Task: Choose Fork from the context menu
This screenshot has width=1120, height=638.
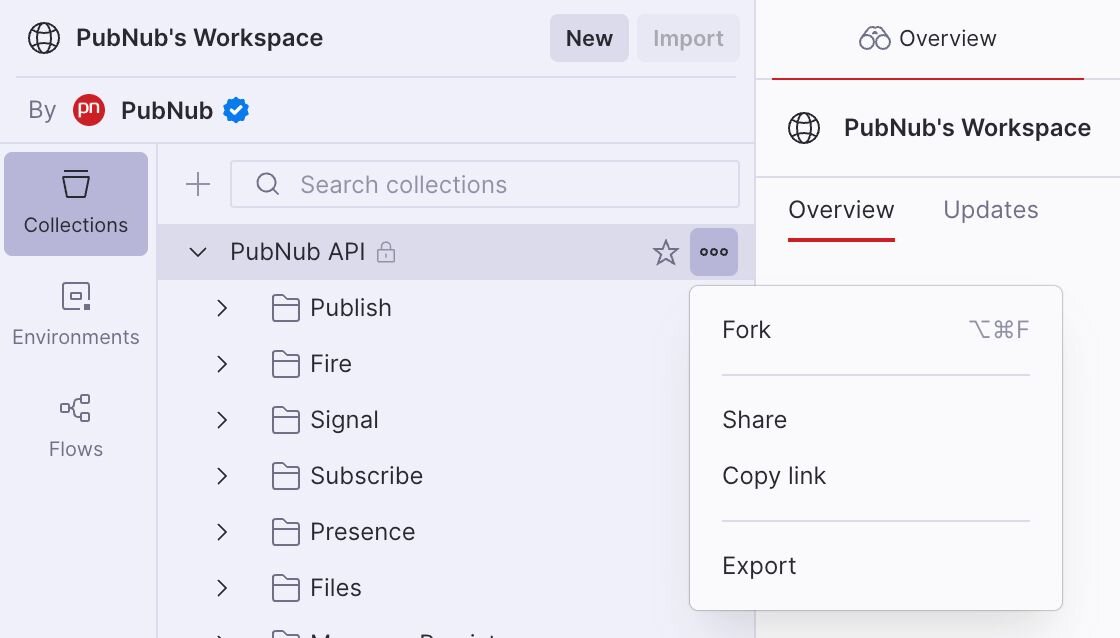Action: 876,330
